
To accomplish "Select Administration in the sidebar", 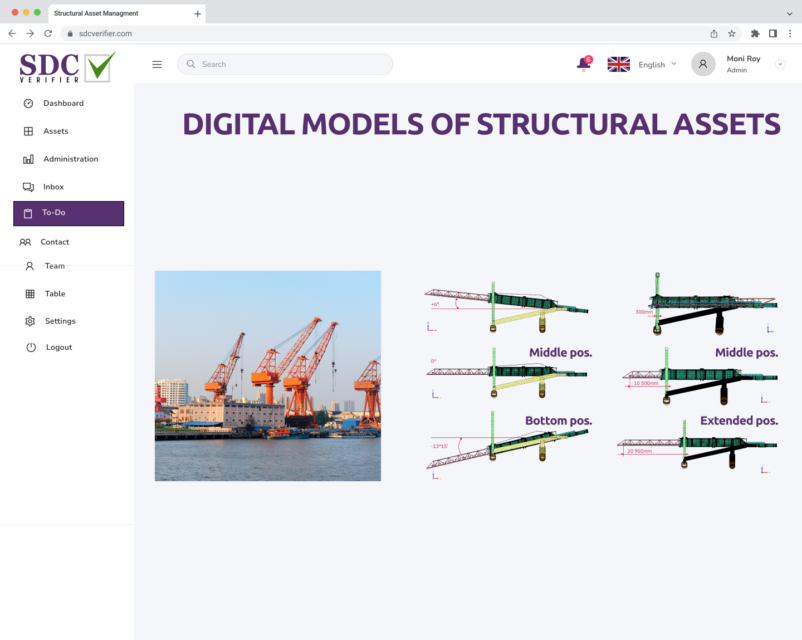I will click(70, 159).
